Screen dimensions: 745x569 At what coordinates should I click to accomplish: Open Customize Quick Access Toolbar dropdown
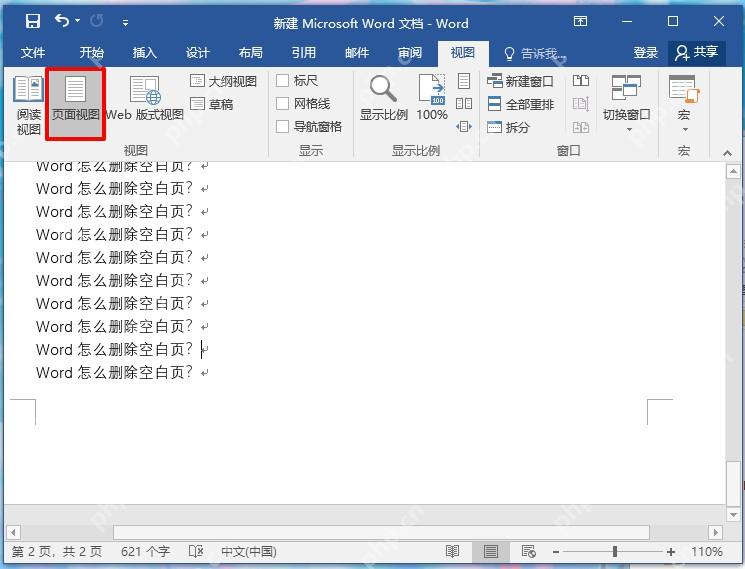click(x=125, y=22)
